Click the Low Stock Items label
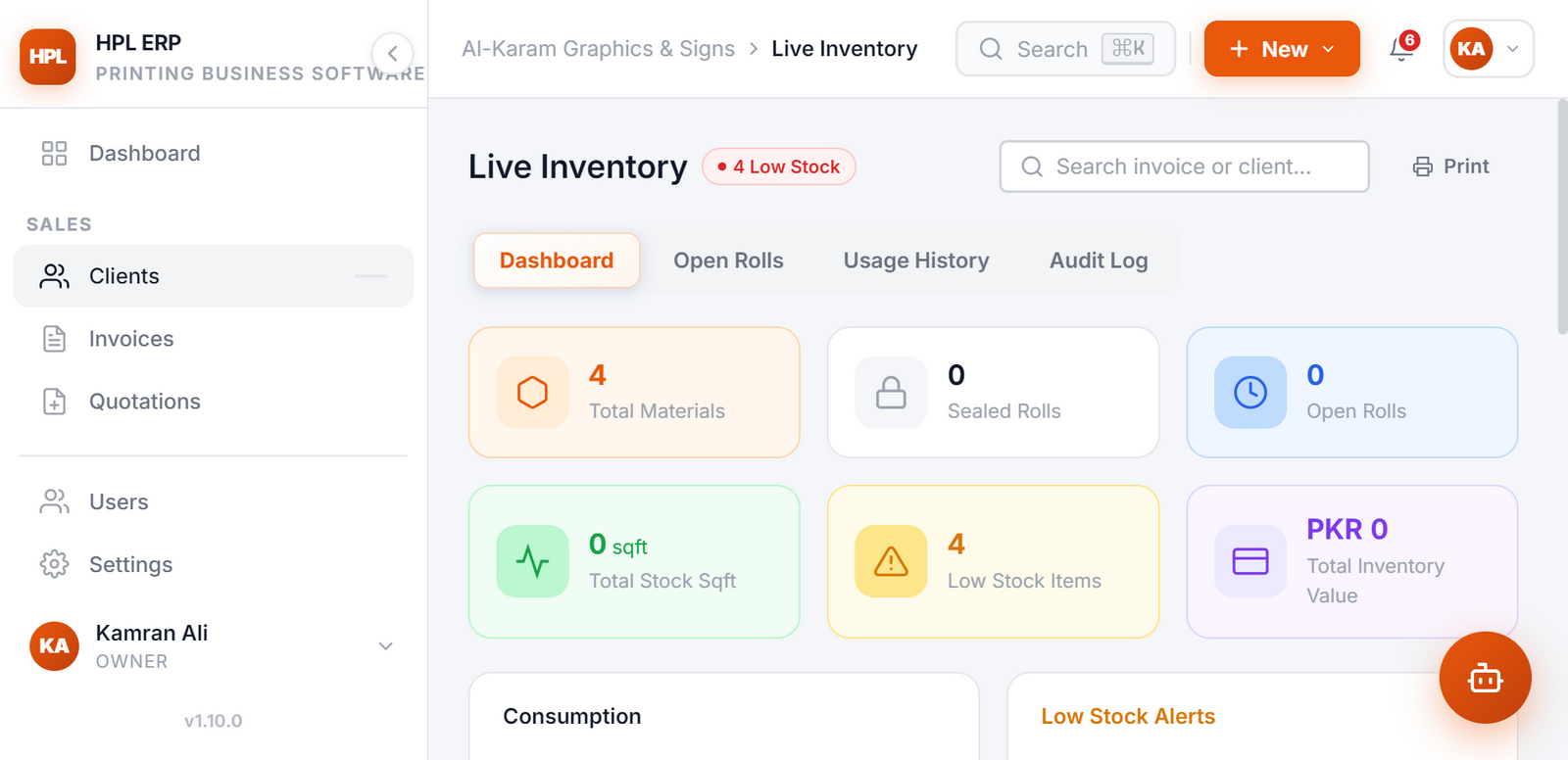This screenshot has width=1568, height=760. click(1024, 581)
